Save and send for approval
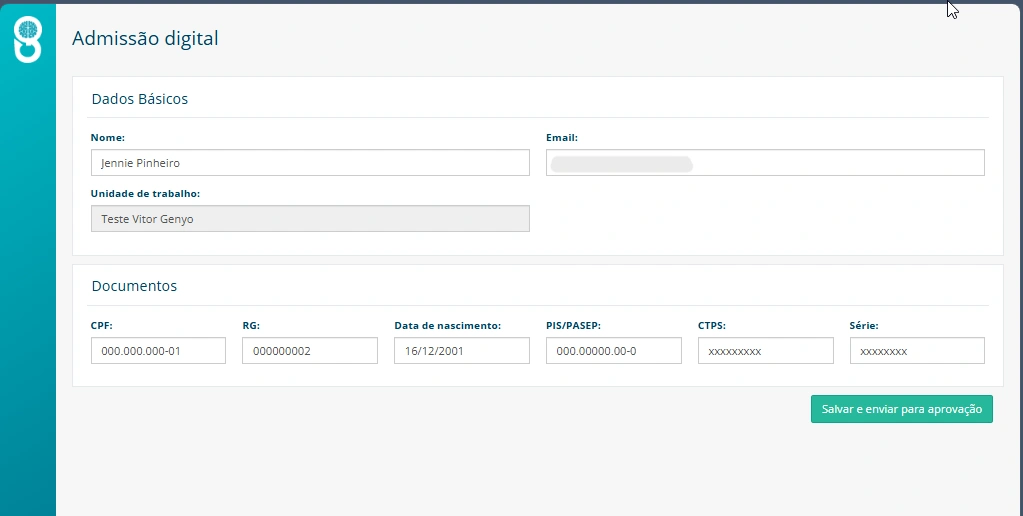 coord(902,409)
